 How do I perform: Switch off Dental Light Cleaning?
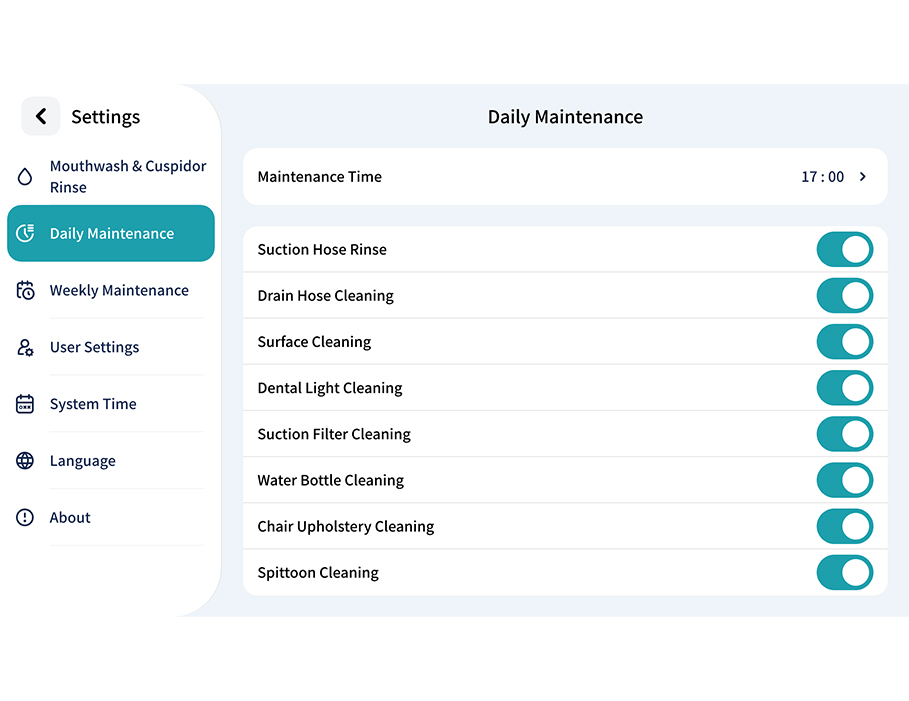(x=844, y=388)
